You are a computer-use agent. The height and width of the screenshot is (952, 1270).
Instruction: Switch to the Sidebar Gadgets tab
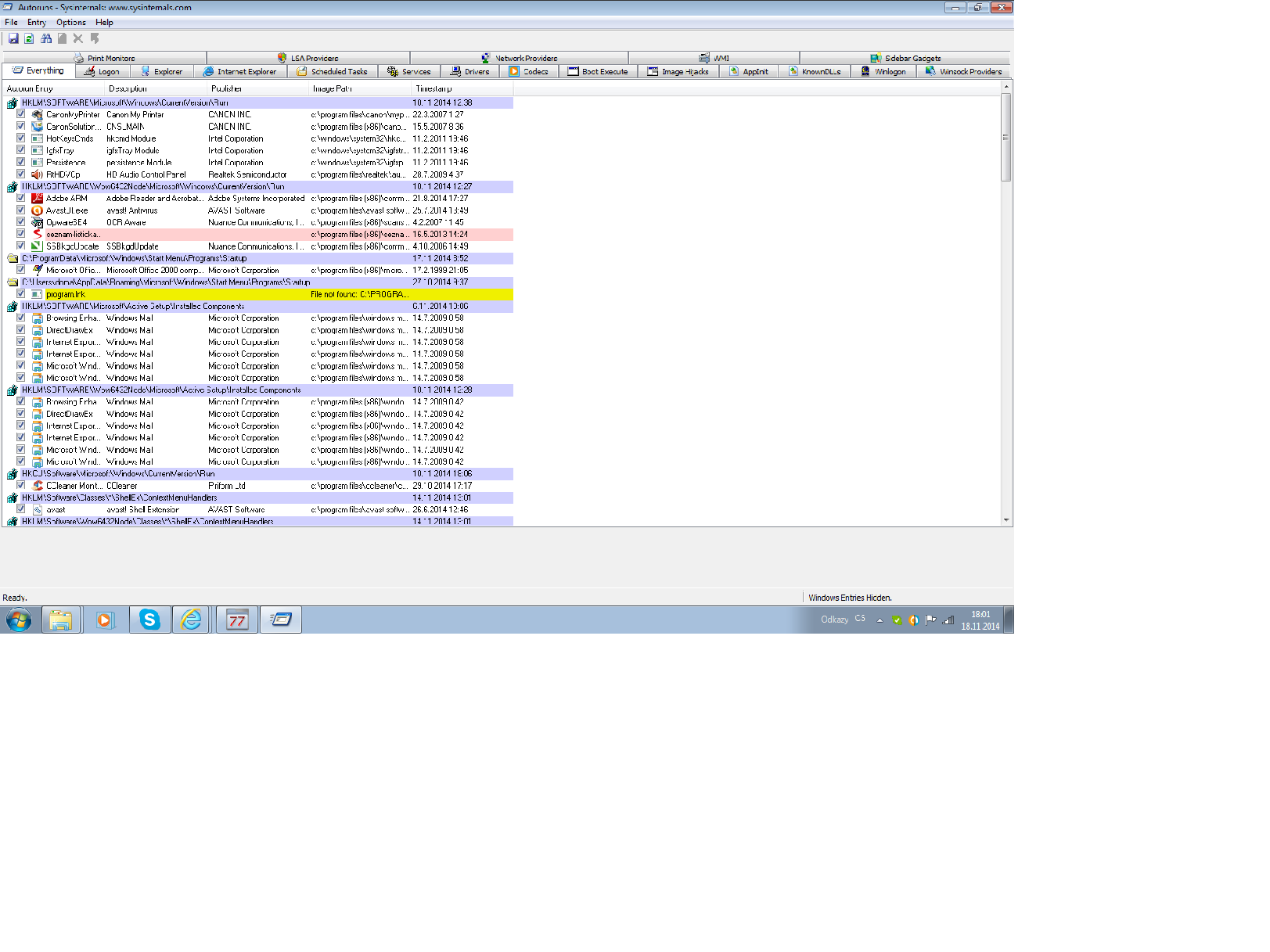pos(905,59)
